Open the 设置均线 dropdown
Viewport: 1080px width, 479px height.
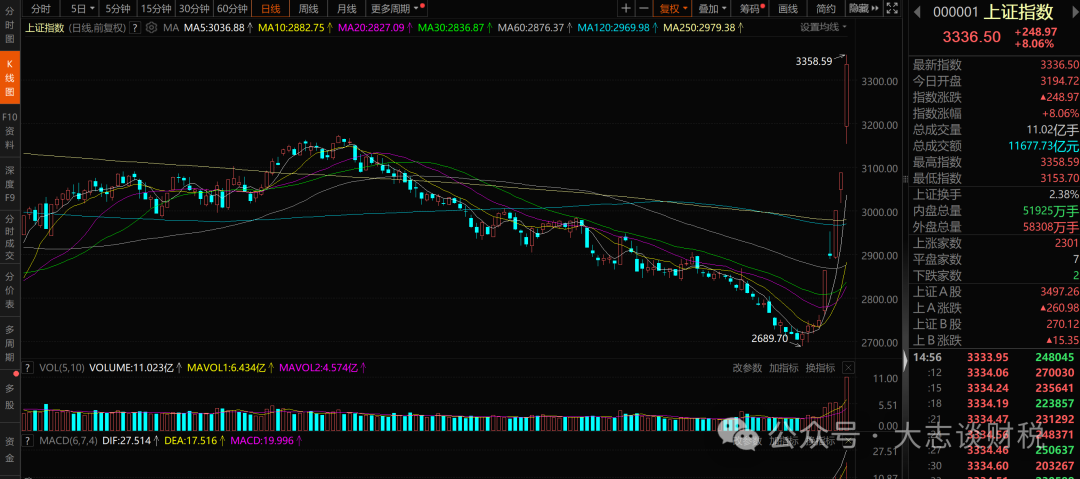click(824, 27)
